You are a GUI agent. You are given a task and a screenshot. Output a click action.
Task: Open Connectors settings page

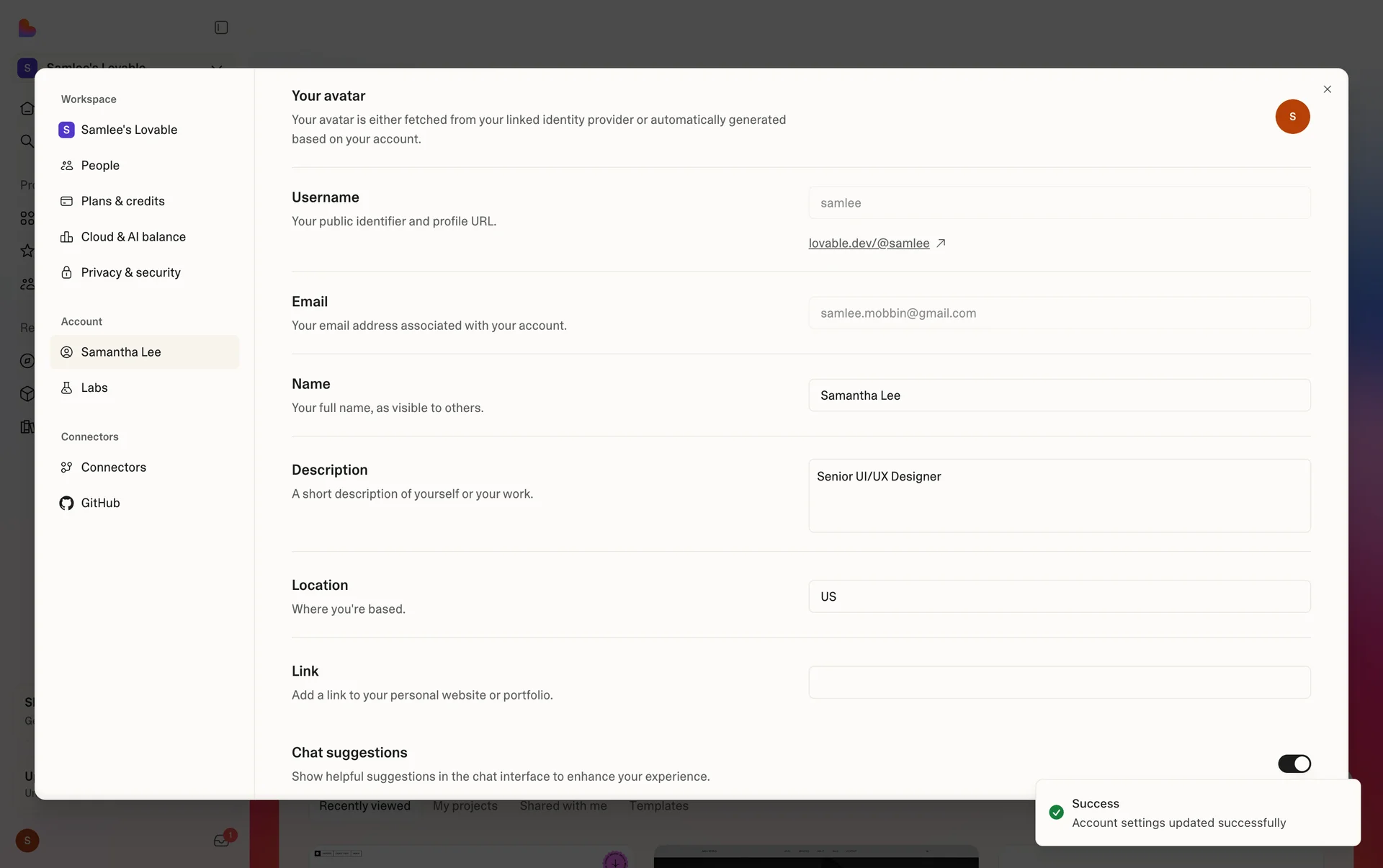113,467
